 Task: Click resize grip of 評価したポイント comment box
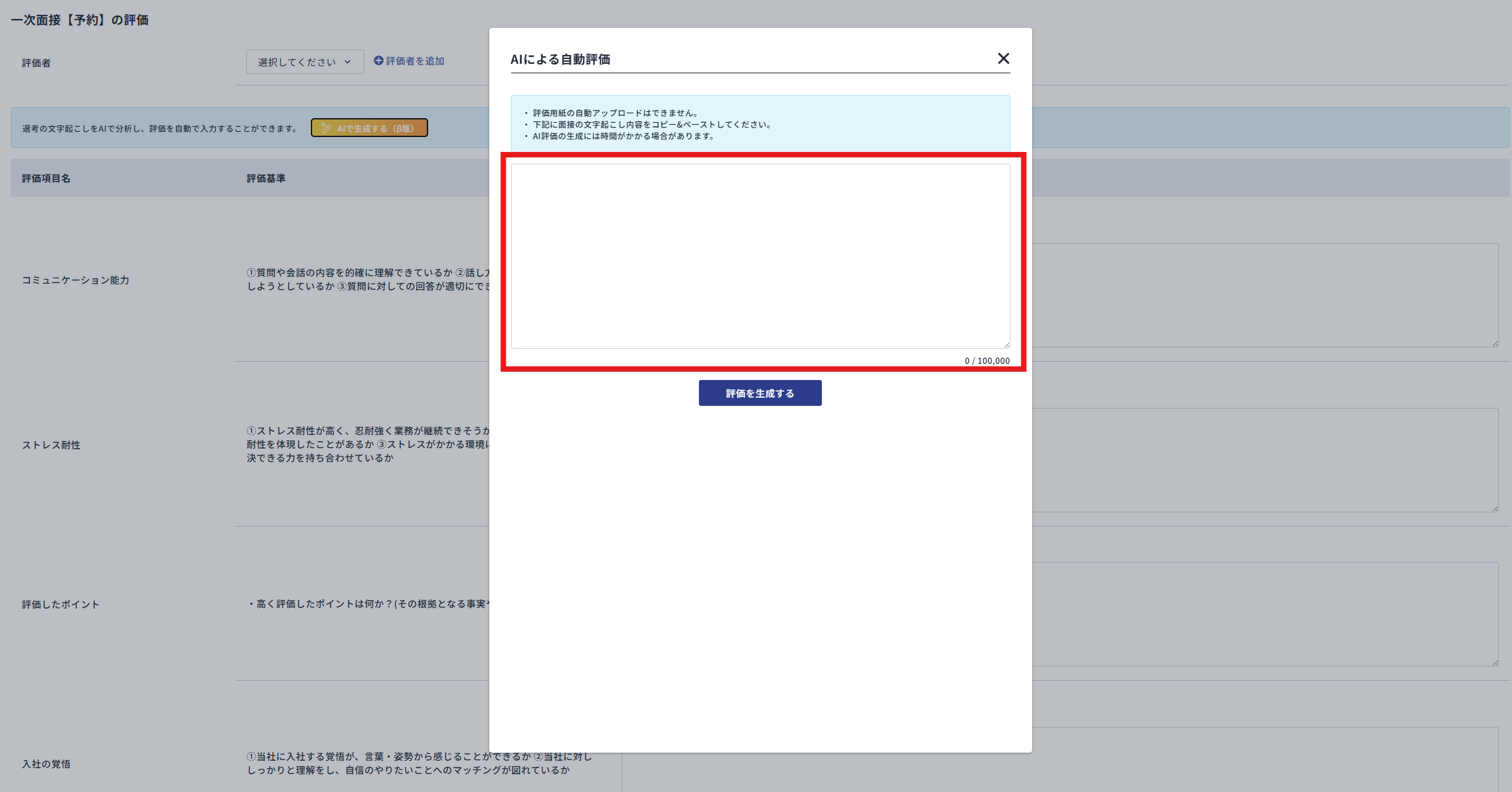pos(1495,662)
